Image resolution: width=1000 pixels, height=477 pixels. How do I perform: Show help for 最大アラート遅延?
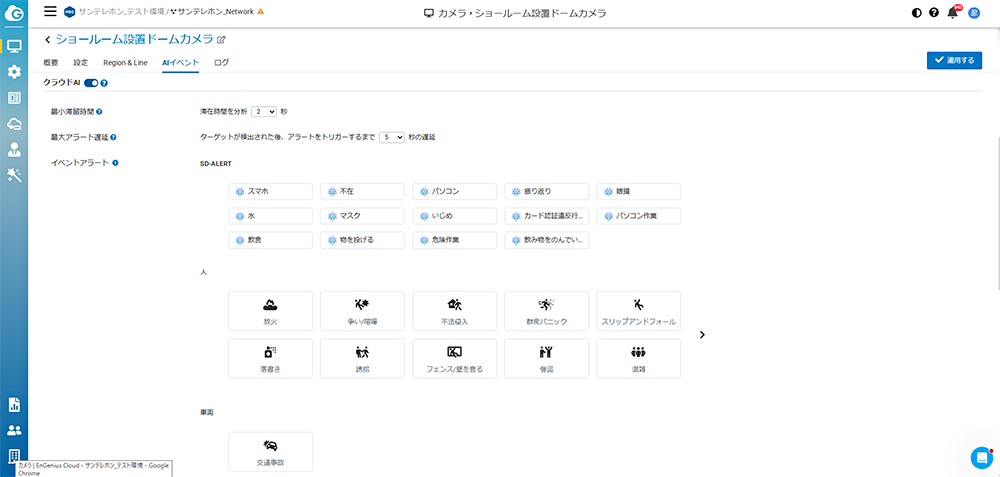[113, 137]
